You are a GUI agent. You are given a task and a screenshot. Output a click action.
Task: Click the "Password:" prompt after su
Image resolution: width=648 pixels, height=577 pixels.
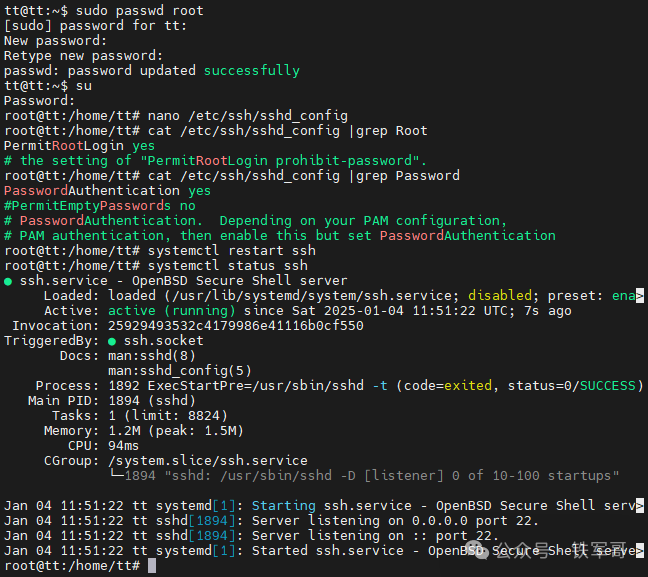pos(40,100)
